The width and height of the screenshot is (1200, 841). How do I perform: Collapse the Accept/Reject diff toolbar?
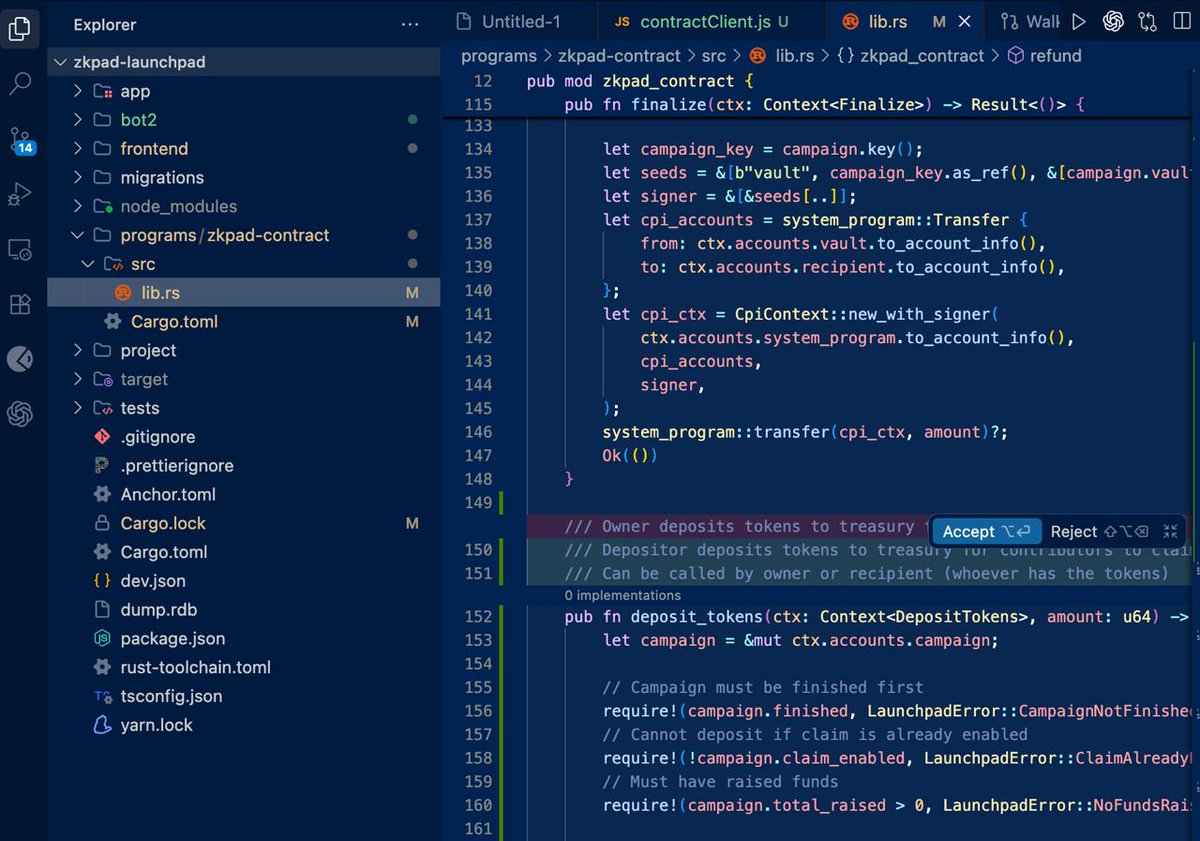point(1171,532)
